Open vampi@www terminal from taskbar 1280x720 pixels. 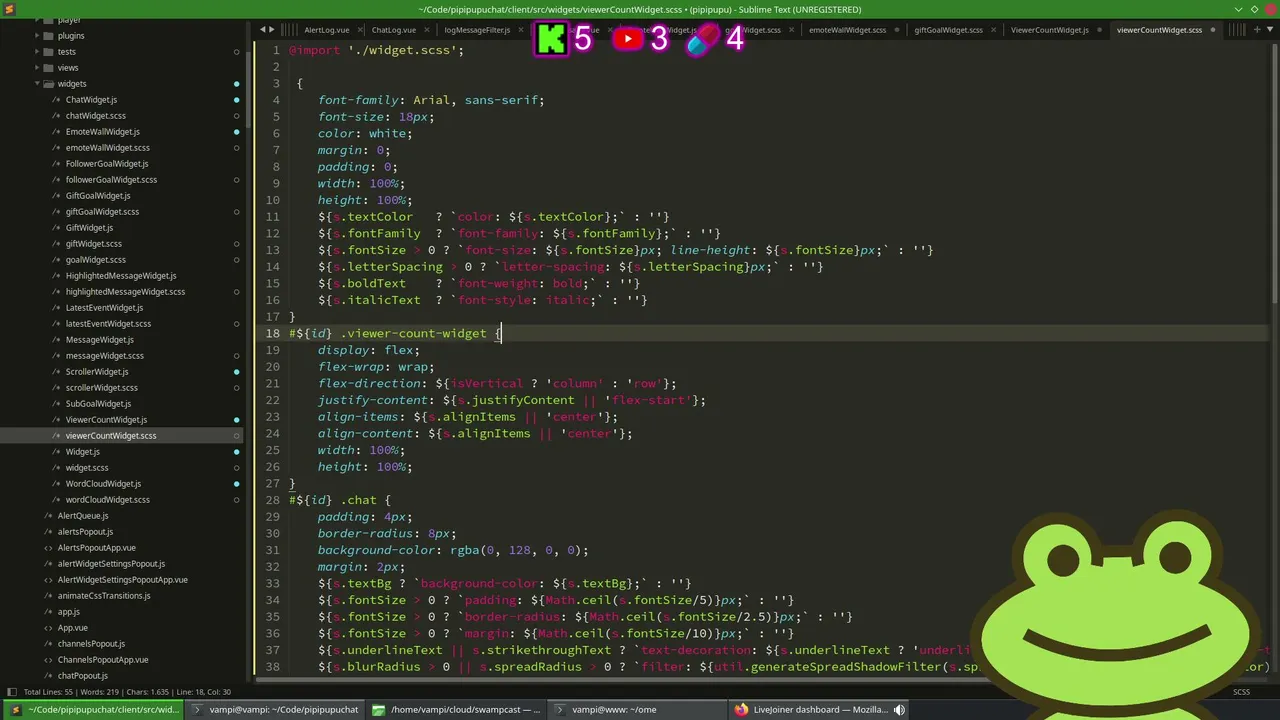pos(638,710)
